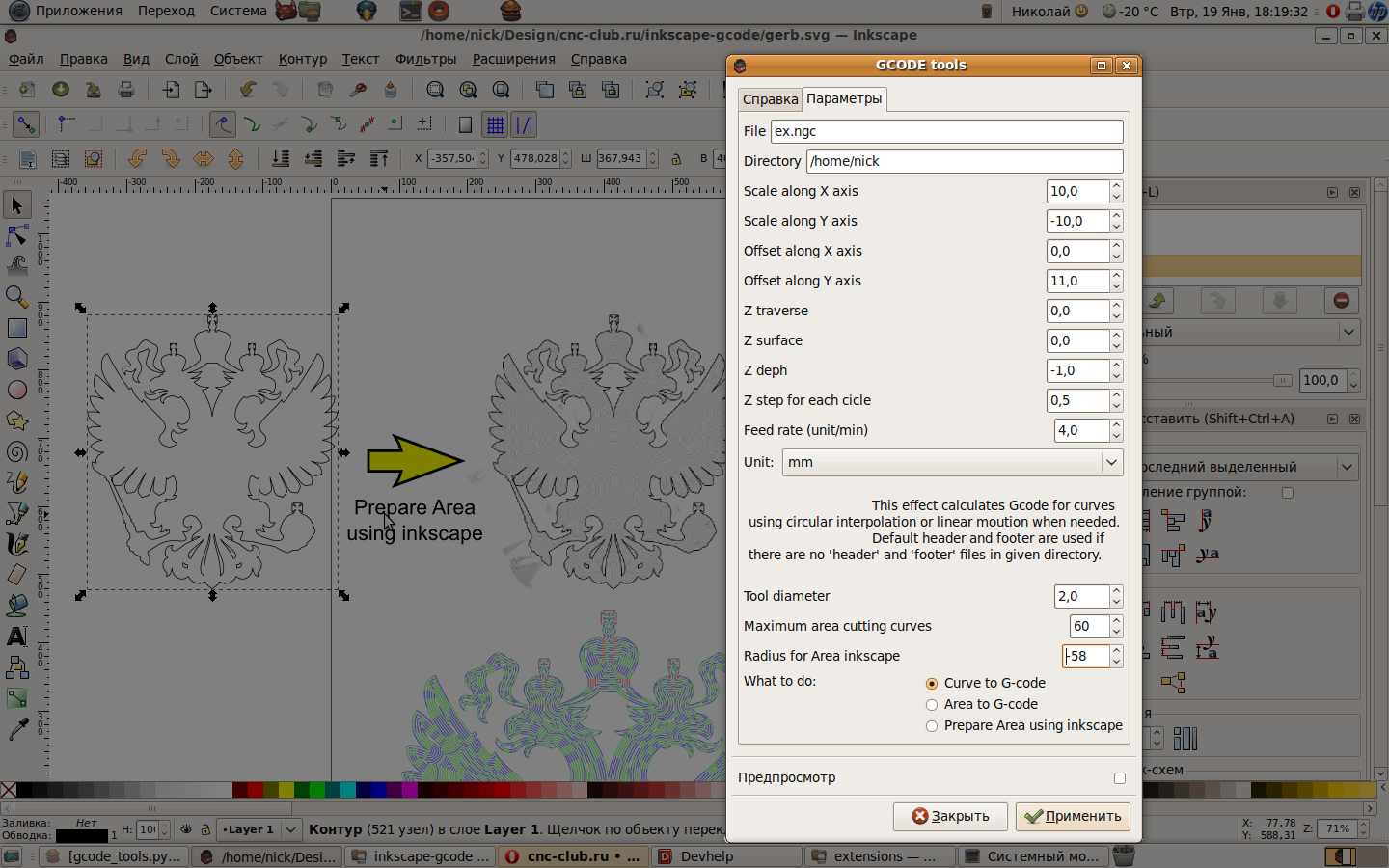Click the Закрыть button
The height and width of the screenshot is (868, 1389).
tap(950, 816)
